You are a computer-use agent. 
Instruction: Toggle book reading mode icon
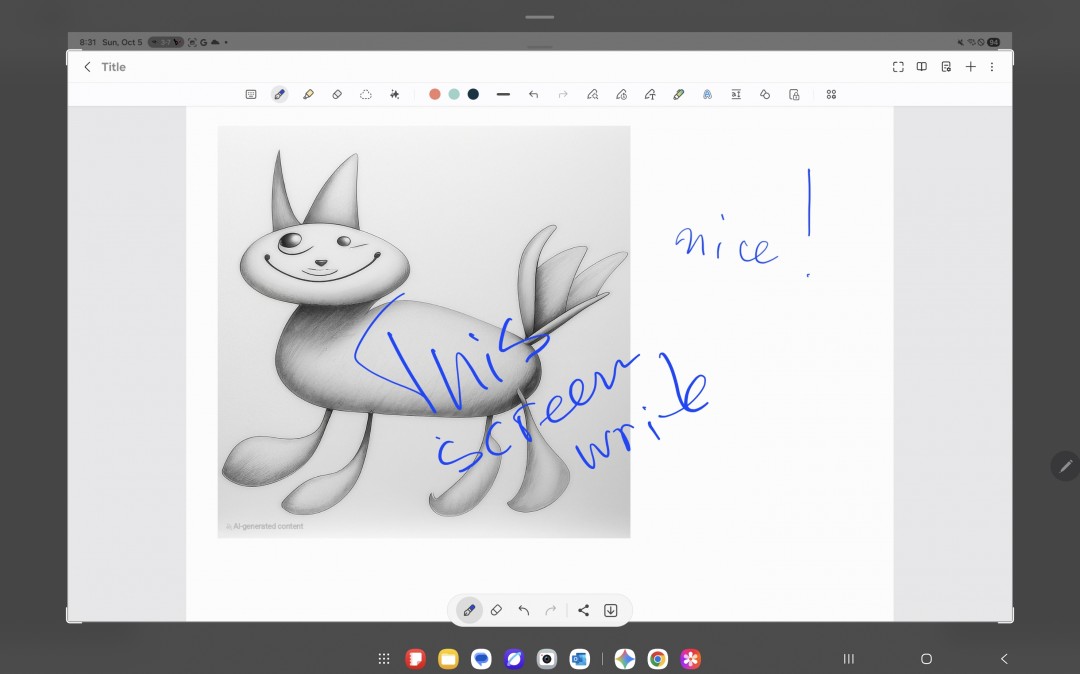(x=922, y=67)
